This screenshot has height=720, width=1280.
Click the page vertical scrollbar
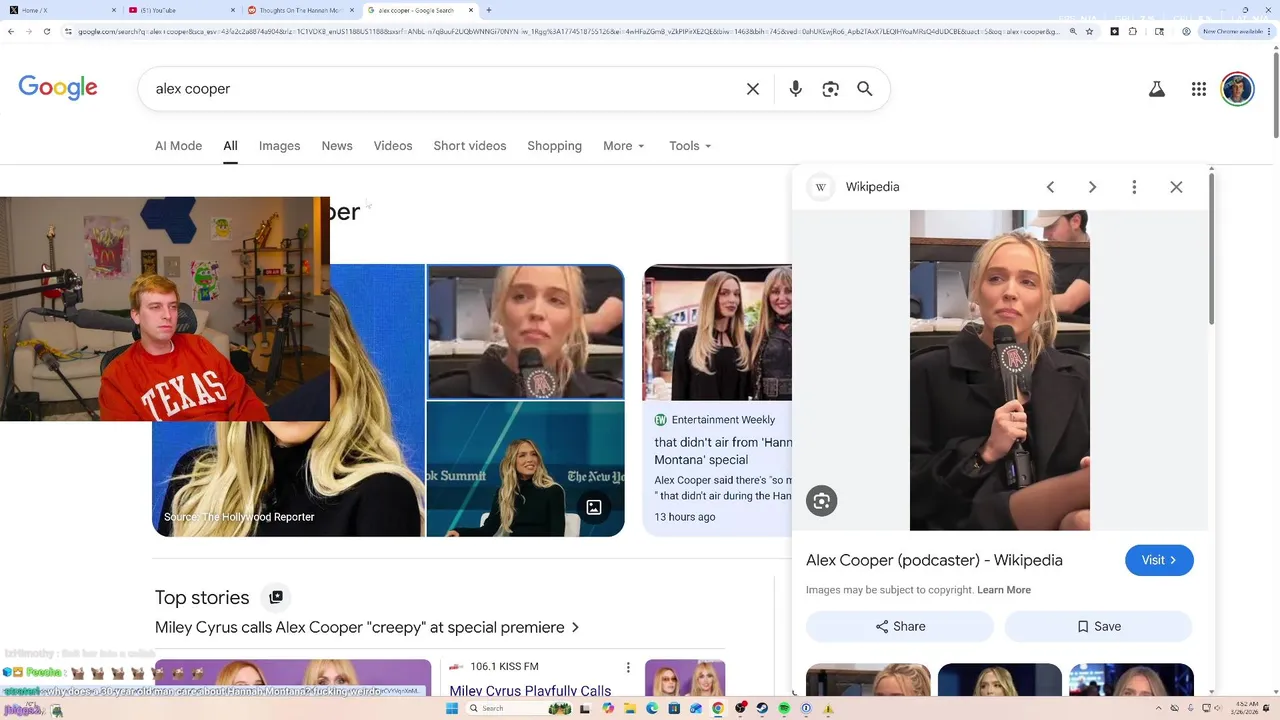pos(1275,95)
